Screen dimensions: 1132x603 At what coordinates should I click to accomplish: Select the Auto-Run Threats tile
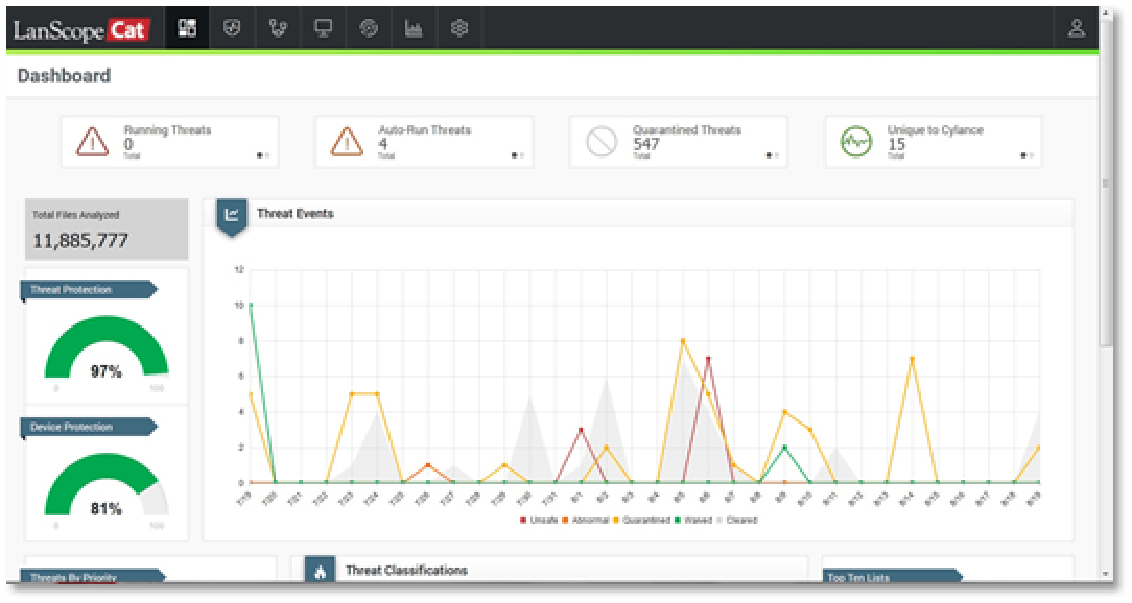(x=424, y=142)
